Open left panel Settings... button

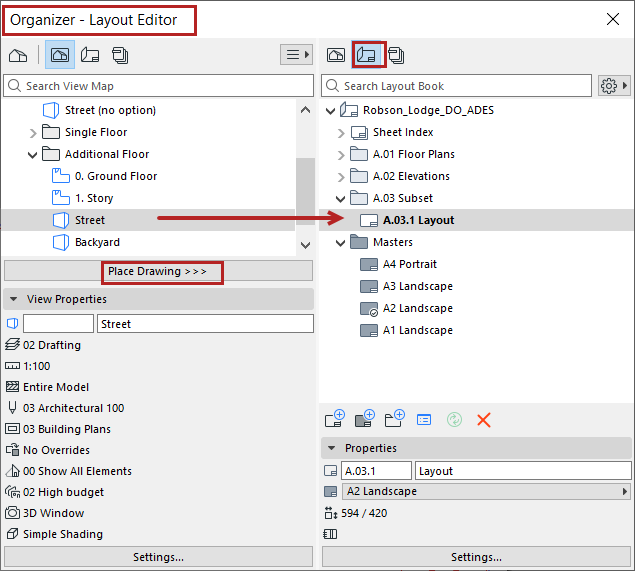(x=158, y=557)
